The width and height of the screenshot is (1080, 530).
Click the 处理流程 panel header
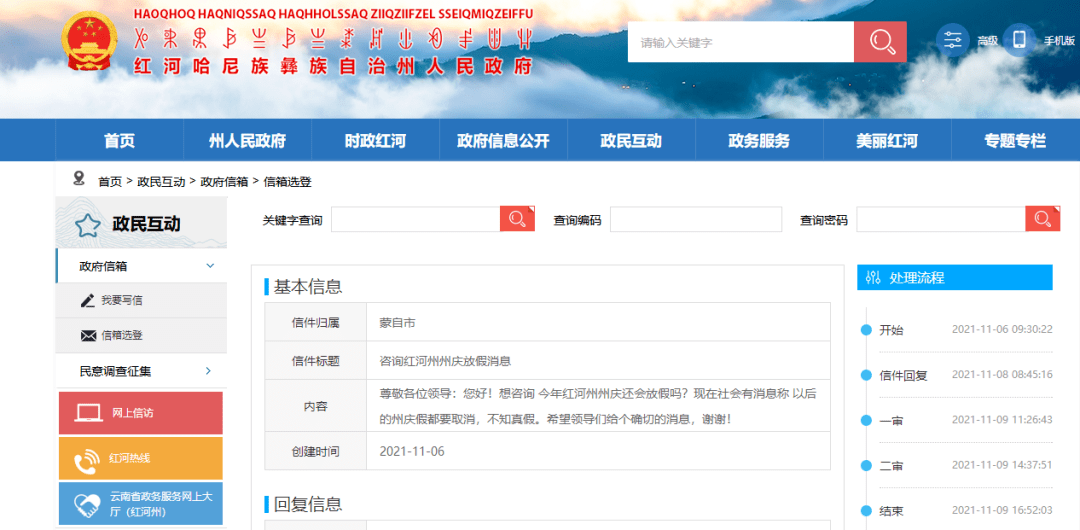click(955, 278)
